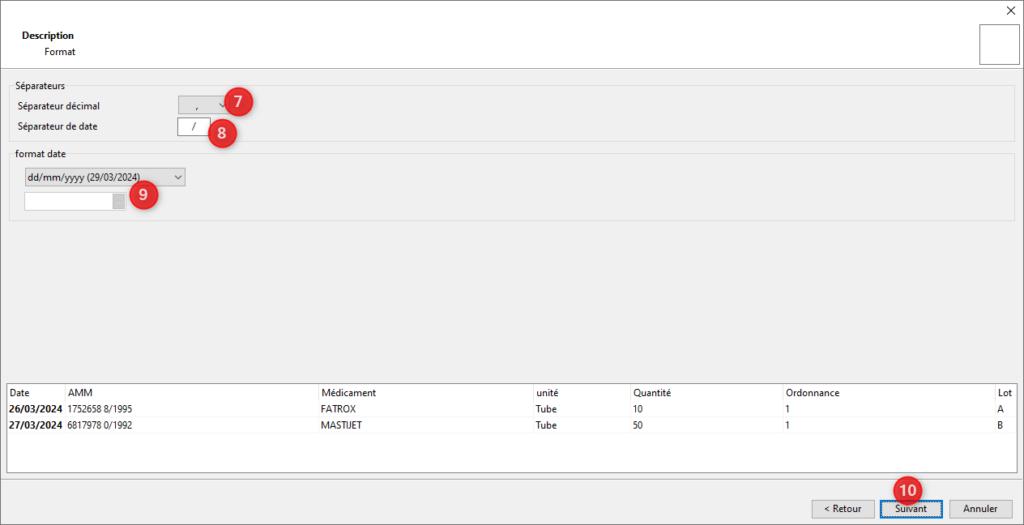Select the FATROX medication cell
The width and height of the screenshot is (1024, 525).
click(339, 409)
